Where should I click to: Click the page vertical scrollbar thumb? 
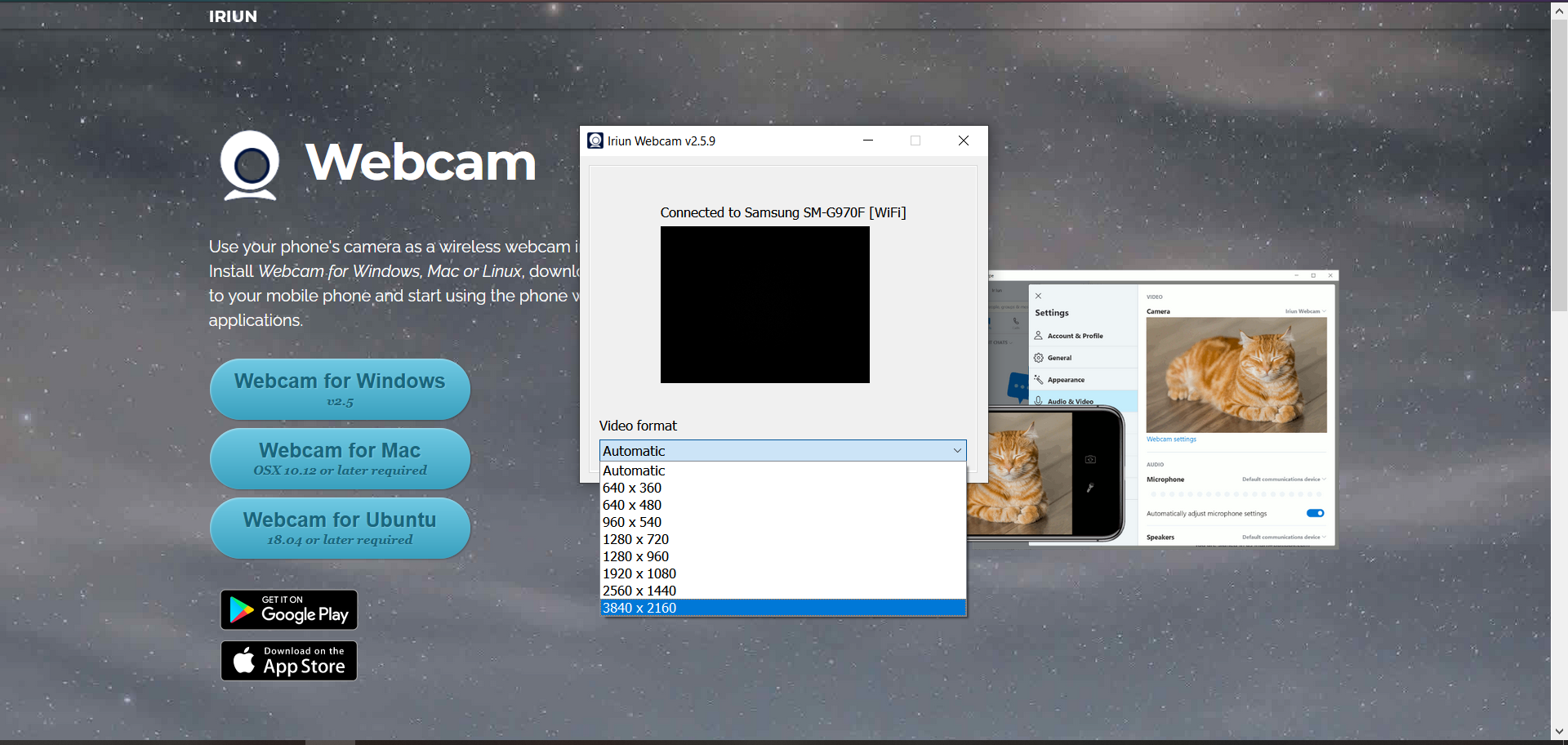[x=1559, y=165]
